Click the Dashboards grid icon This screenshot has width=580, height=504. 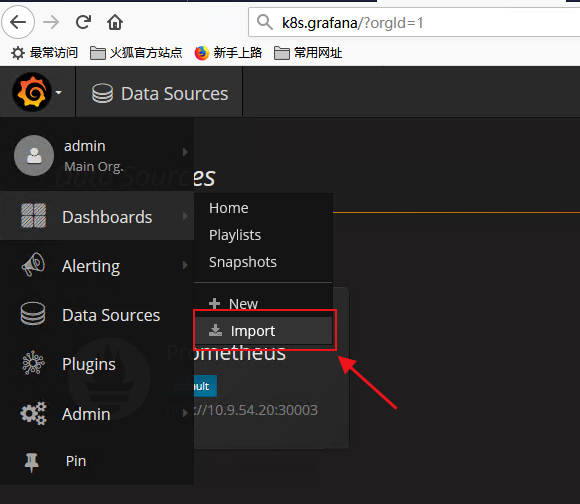pyautogui.click(x=34, y=216)
